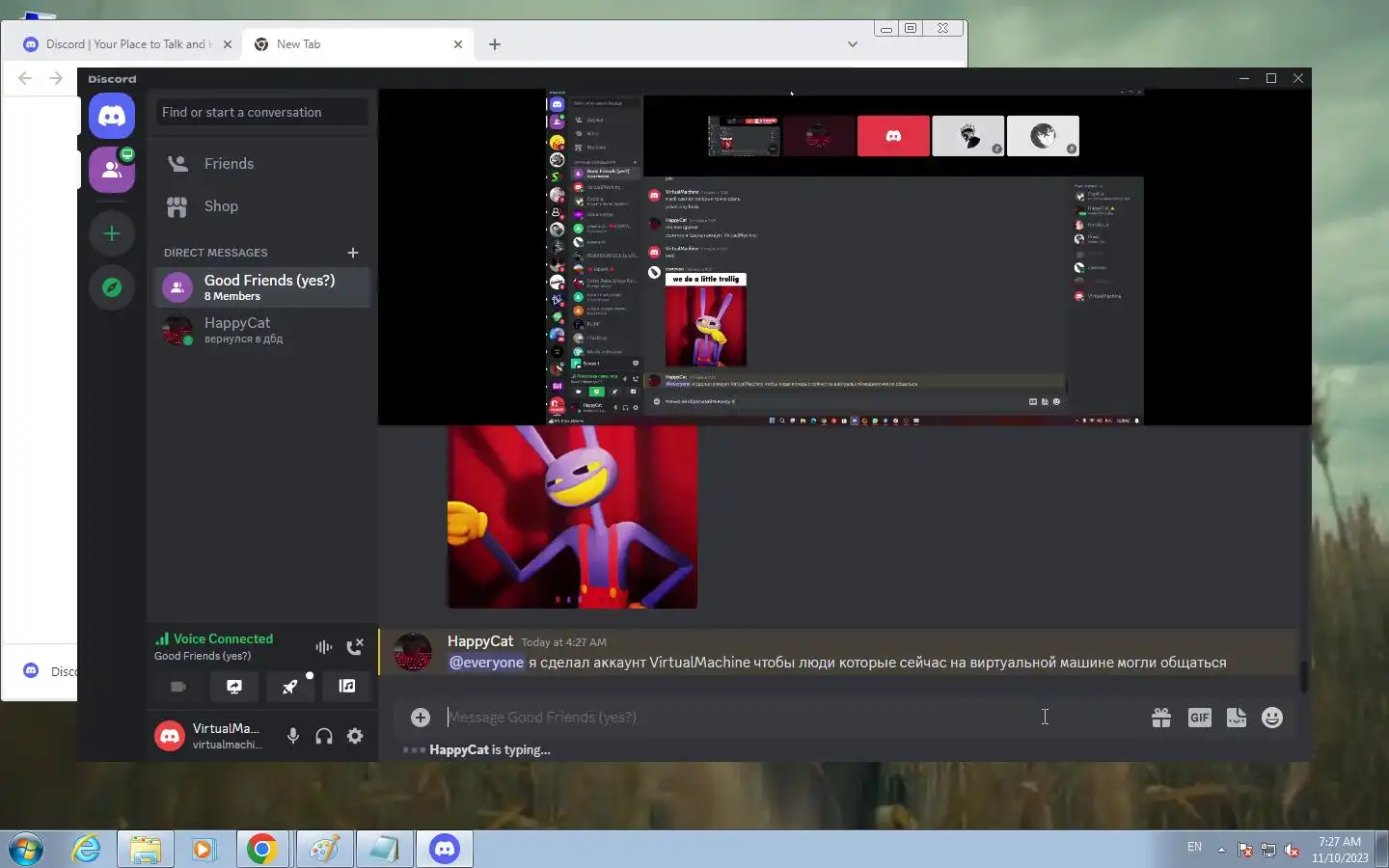Switch to New Tab browser tab
Screen dimensions: 1389x868
pyautogui.click(x=357, y=44)
